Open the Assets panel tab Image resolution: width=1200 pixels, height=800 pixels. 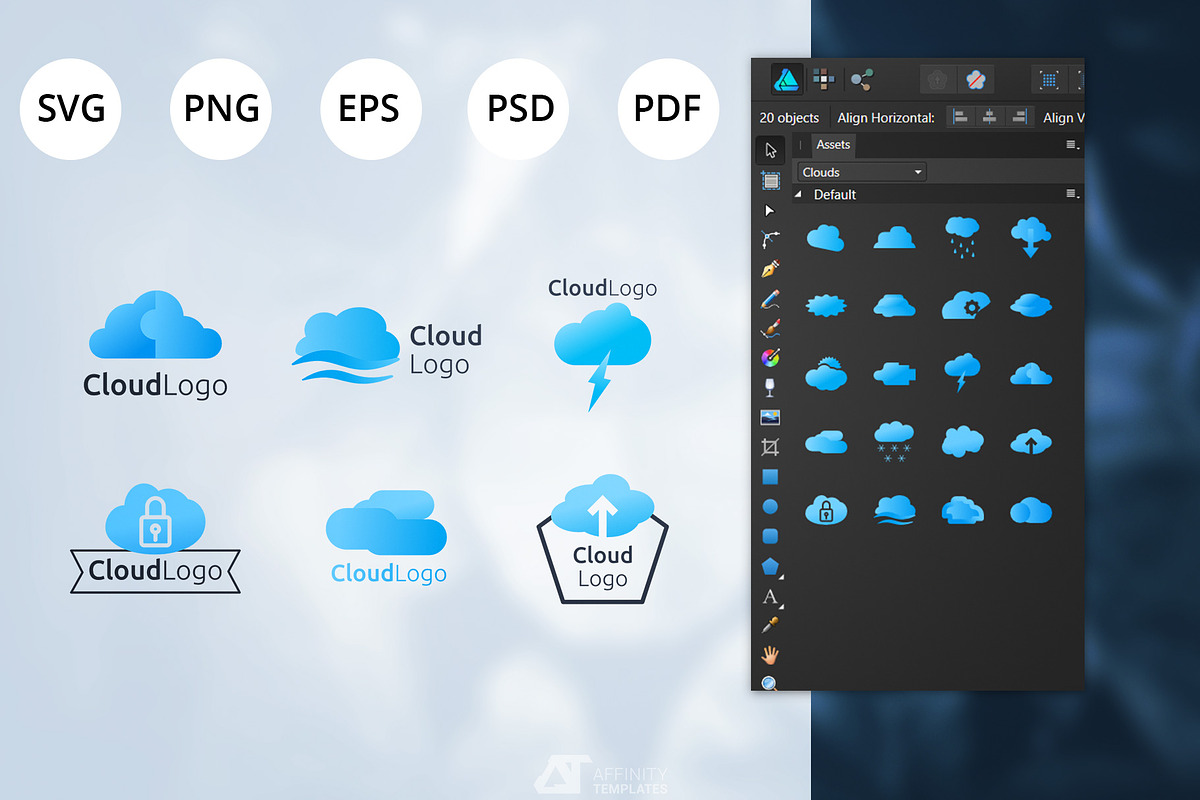coord(833,145)
